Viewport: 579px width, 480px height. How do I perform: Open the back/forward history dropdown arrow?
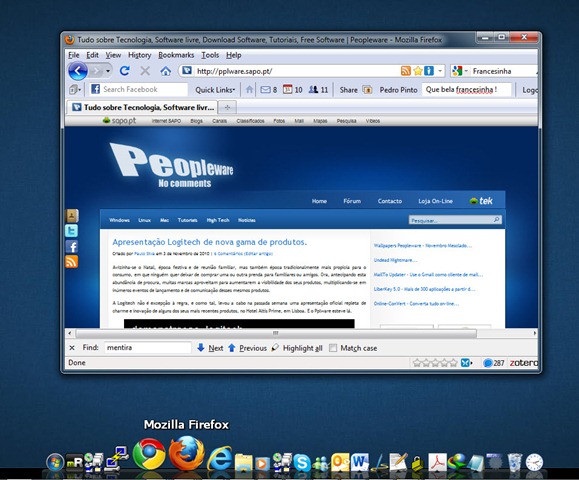coord(108,71)
